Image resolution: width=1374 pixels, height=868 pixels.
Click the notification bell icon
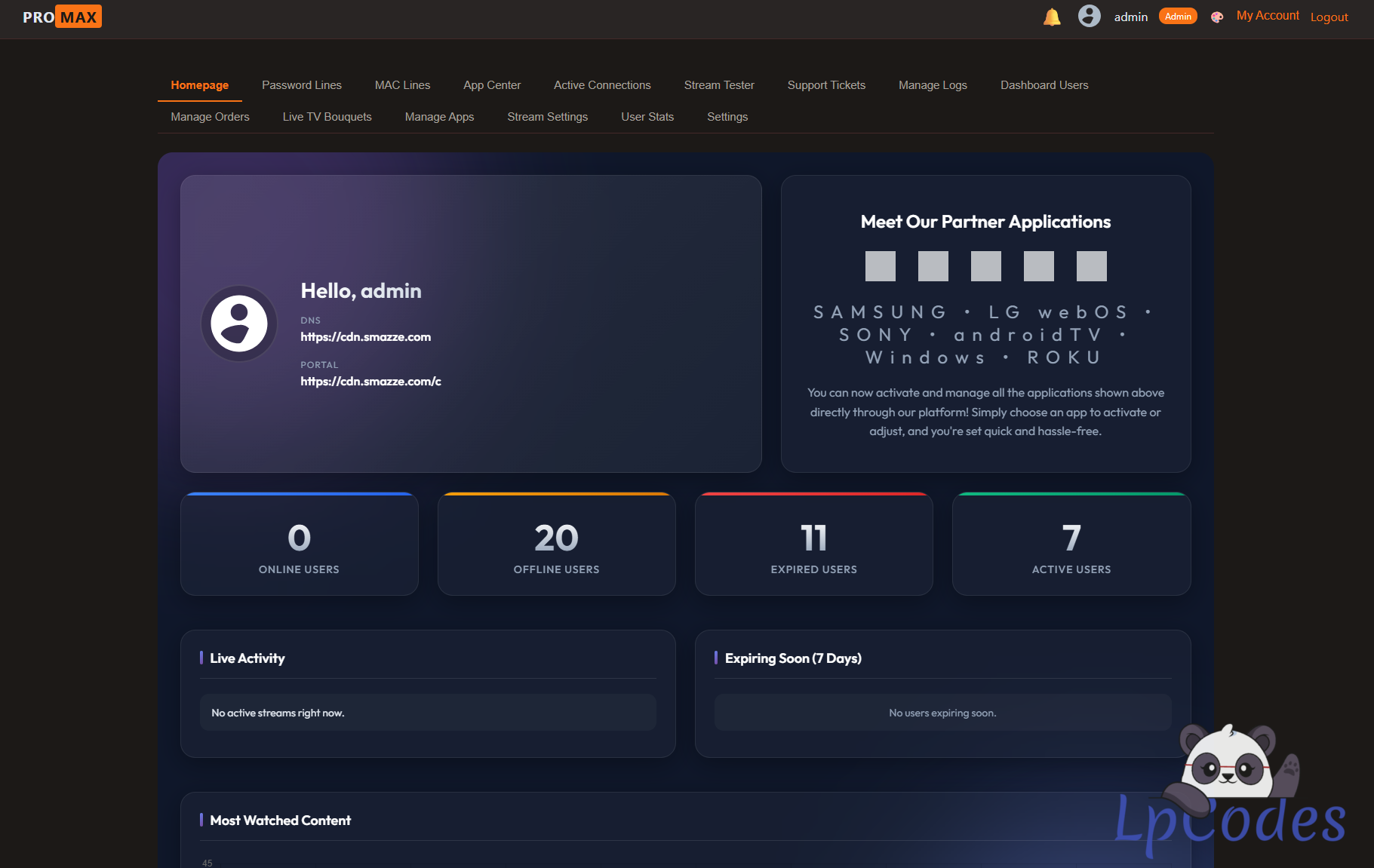click(x=1052, y=17)
